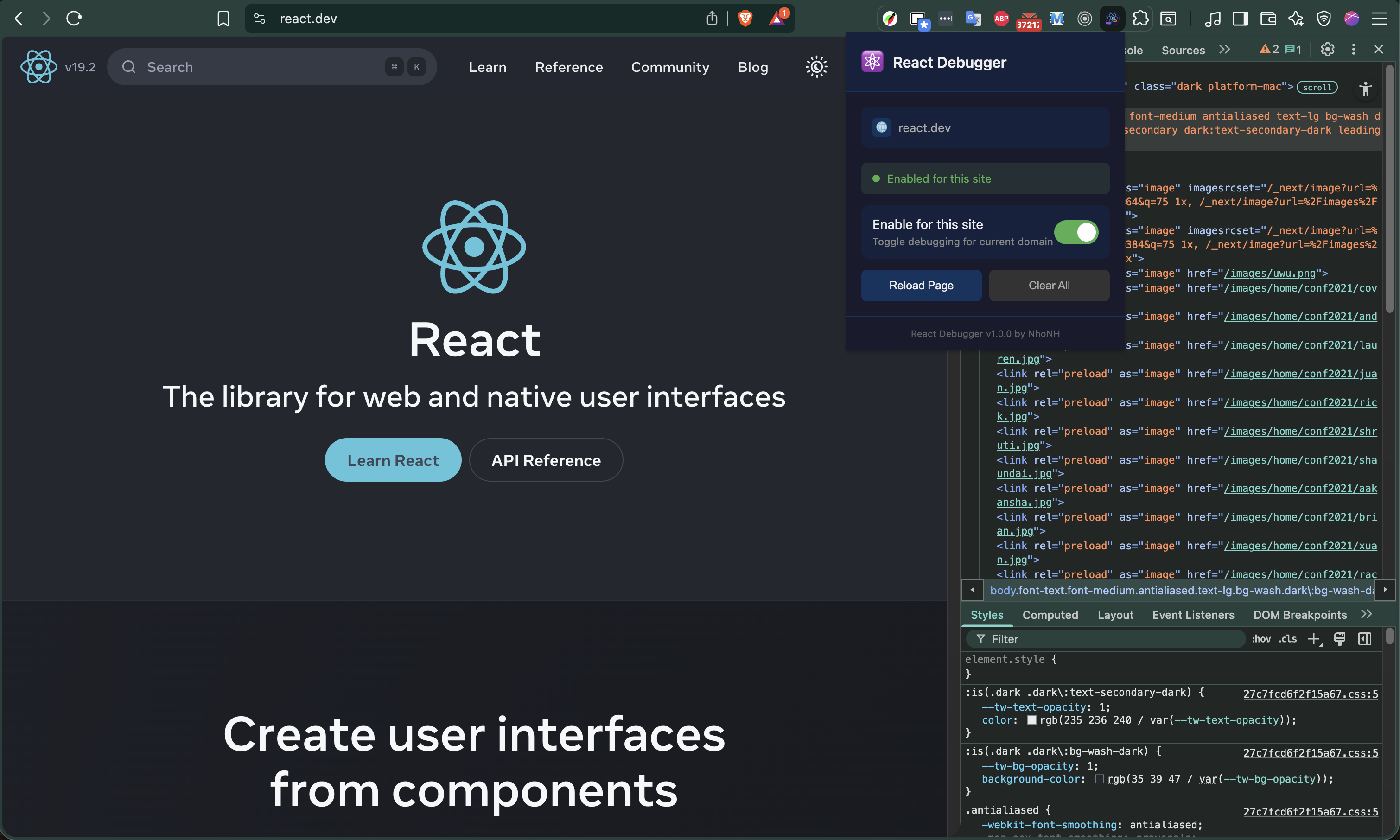Click the right breadcrumb scroll arrow
1400x840 pixels.
[1386, 590]
